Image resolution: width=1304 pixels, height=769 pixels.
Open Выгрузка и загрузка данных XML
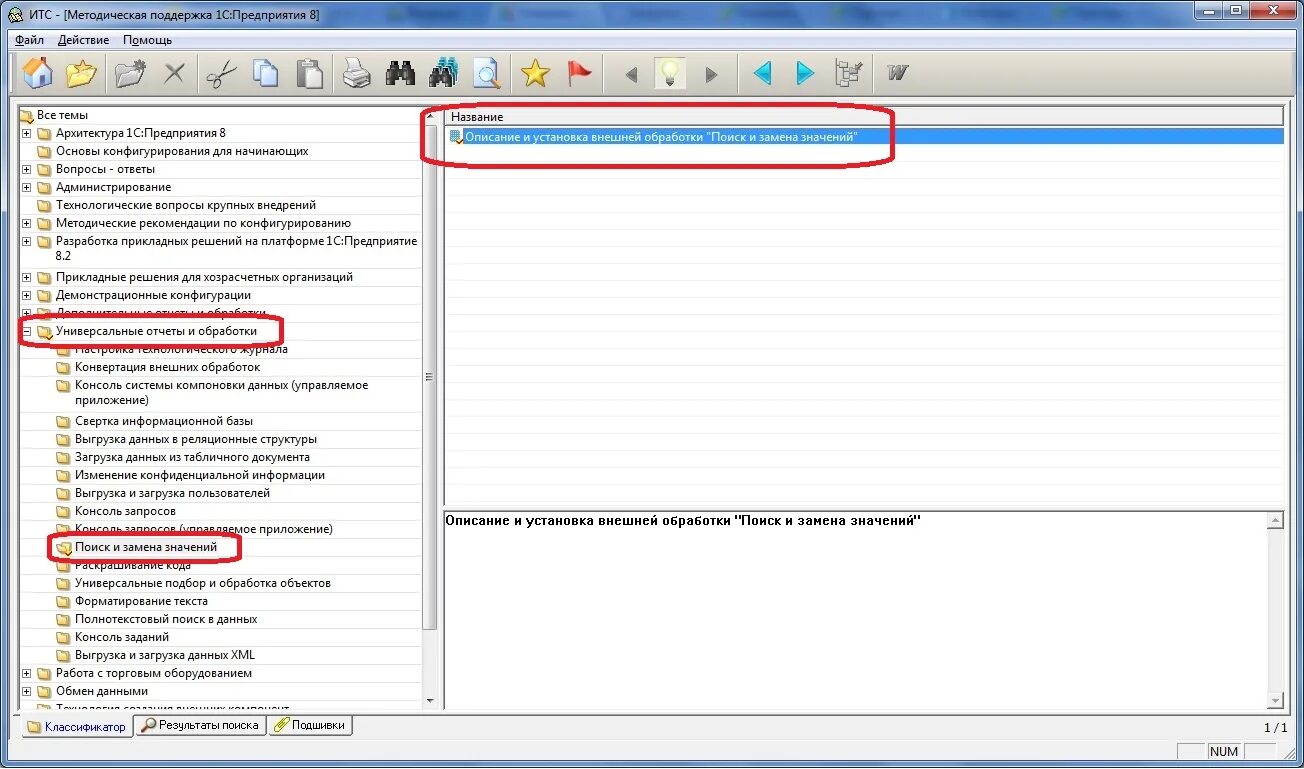(165, 655)
